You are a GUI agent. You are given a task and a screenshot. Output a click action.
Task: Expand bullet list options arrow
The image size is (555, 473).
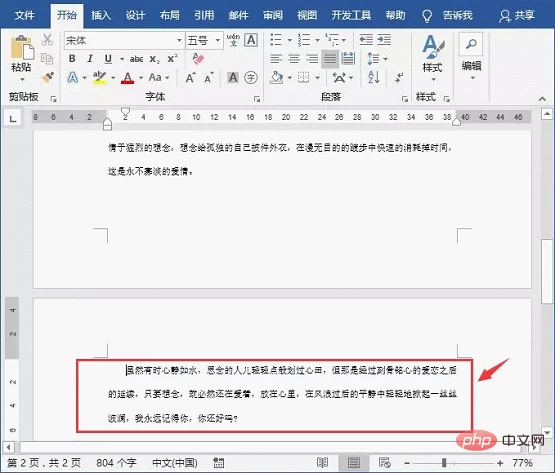pyautogui.click(x=290, y=40)
